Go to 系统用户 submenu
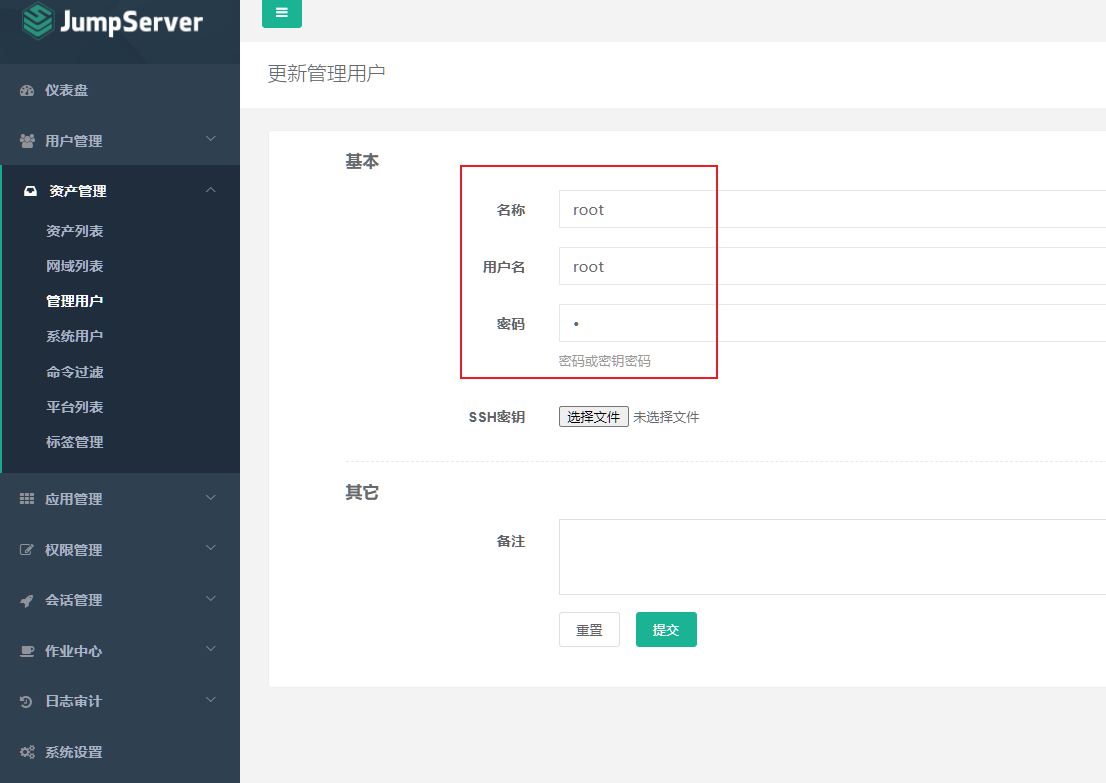The height and width of the screenshot is (783, 1106). tap(75, 336)
